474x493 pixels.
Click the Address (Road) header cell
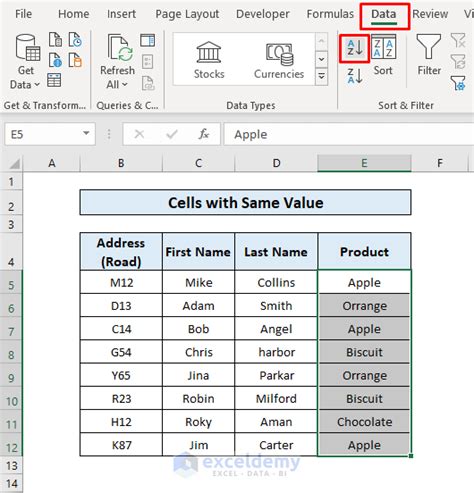[x=121, y=251]
